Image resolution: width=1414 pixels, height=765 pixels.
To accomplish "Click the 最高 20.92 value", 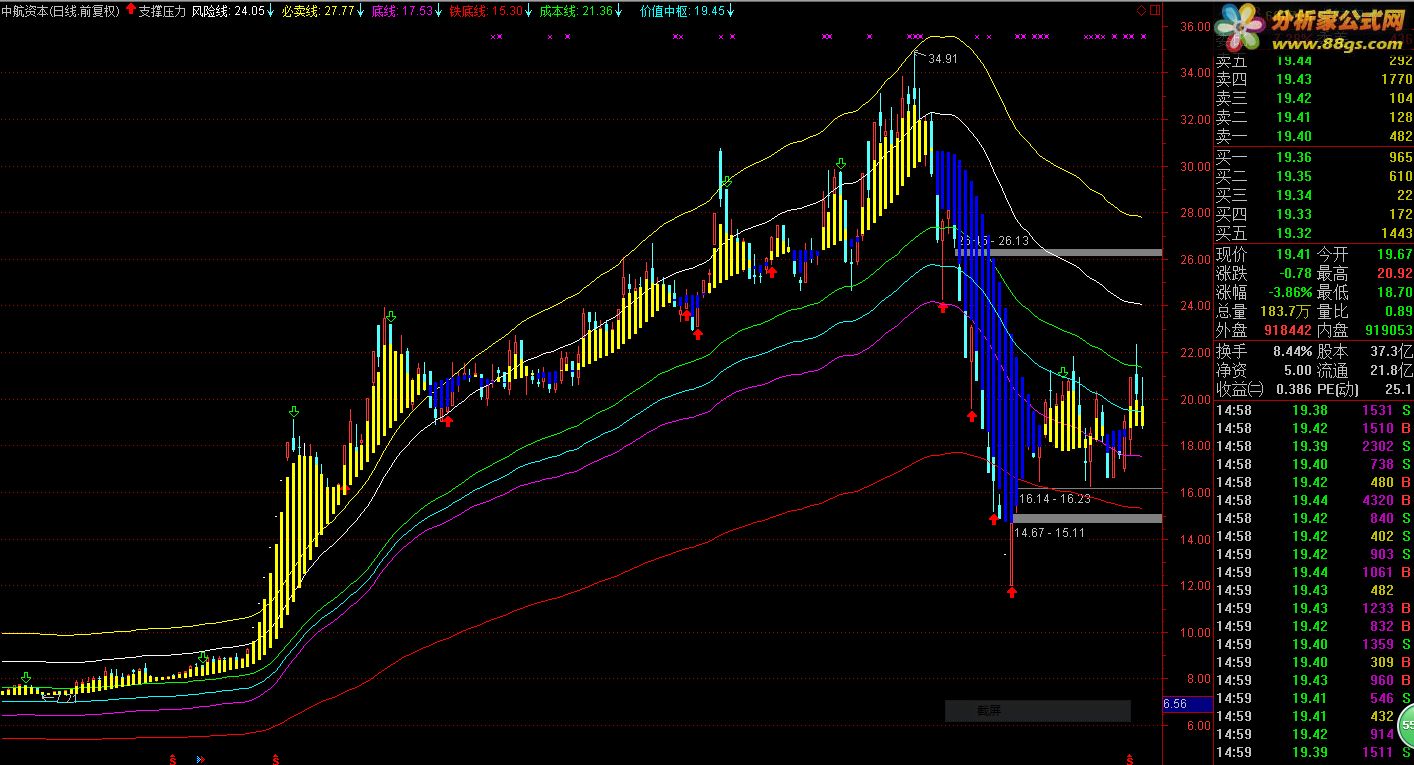I will [1394, 273].
